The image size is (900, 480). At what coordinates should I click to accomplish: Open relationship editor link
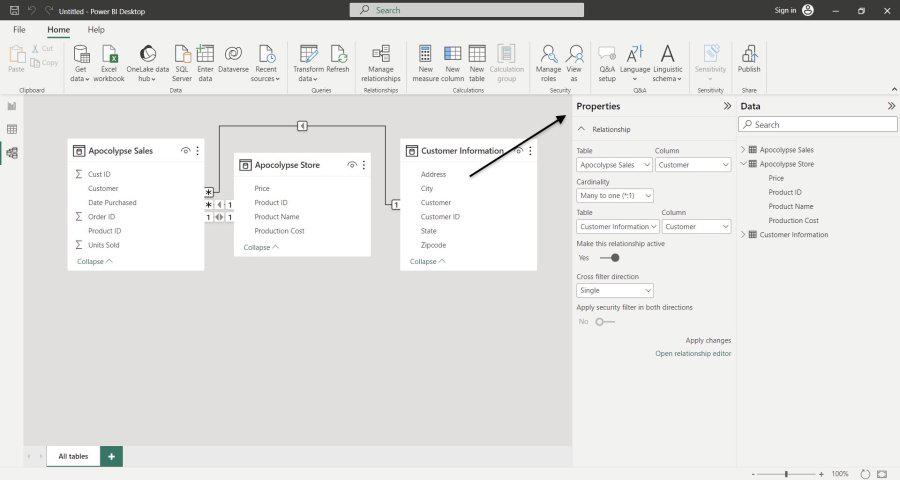[693, 354]
